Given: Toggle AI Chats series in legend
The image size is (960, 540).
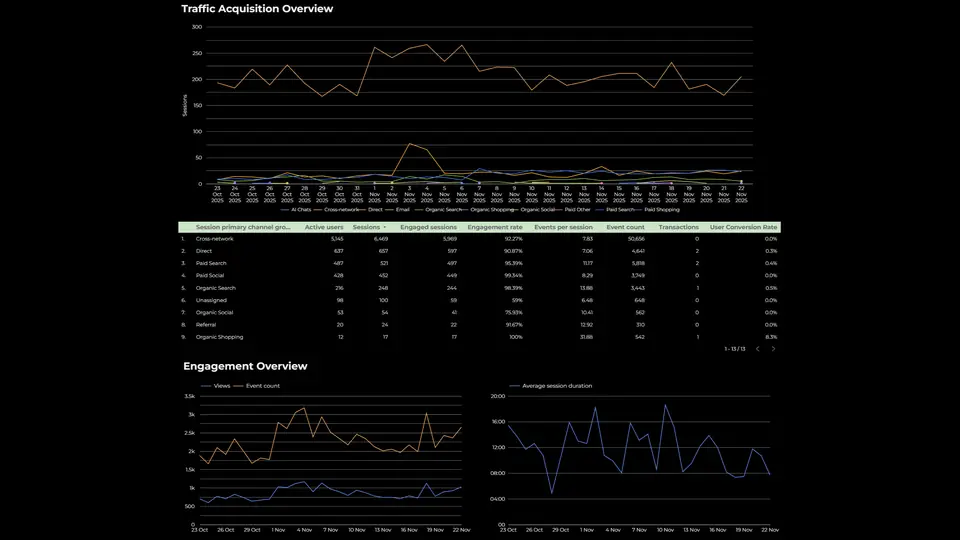Looking at the screenshot, I should coord(296,209).
